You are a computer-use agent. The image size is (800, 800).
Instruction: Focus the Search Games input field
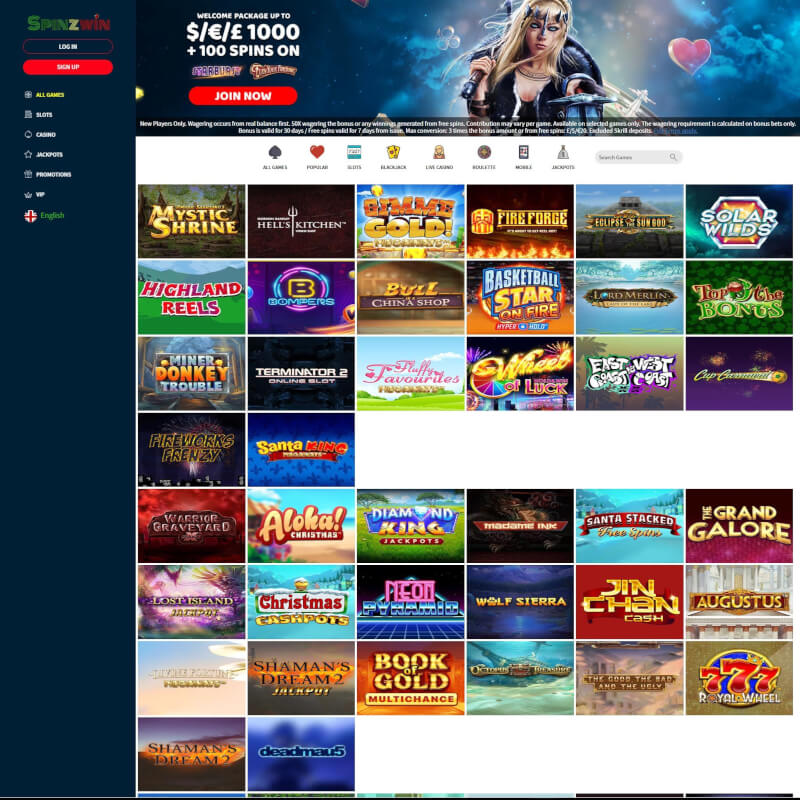point(630,157)
